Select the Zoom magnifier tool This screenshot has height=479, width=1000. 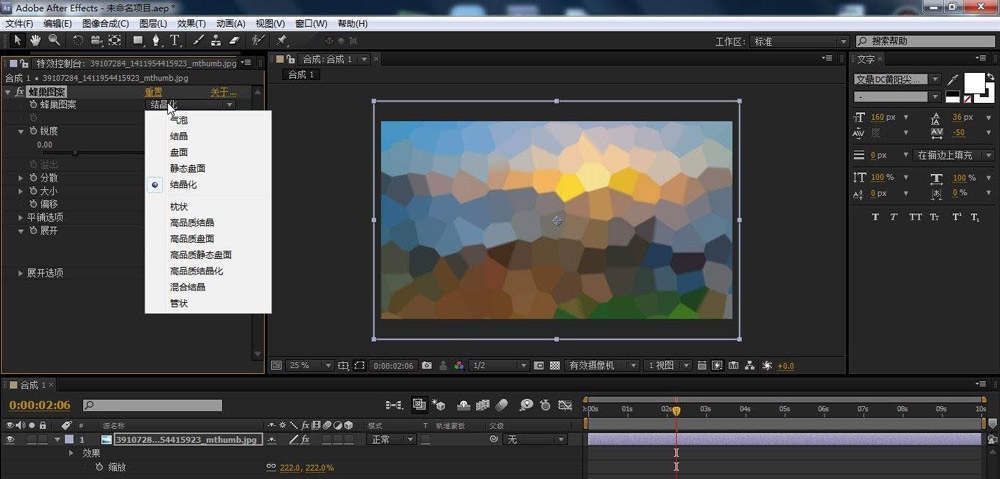(54, 41)
